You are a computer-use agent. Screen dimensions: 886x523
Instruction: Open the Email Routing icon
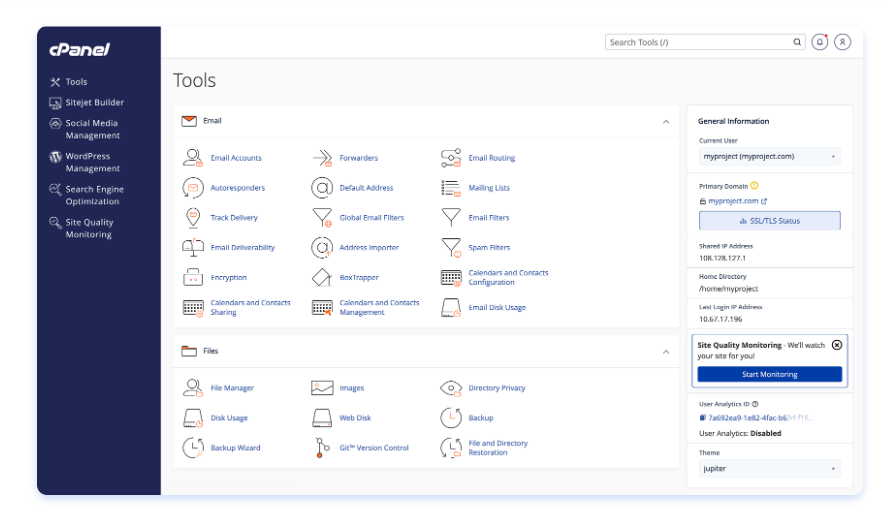click(451, 158)
